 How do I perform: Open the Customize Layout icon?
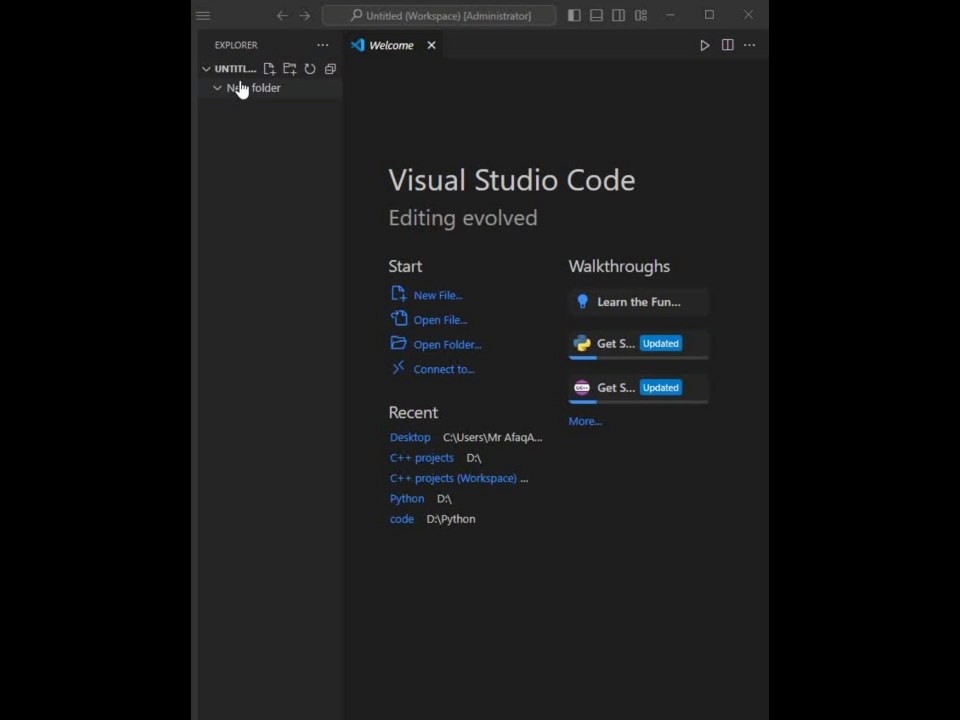click(641, 15)
